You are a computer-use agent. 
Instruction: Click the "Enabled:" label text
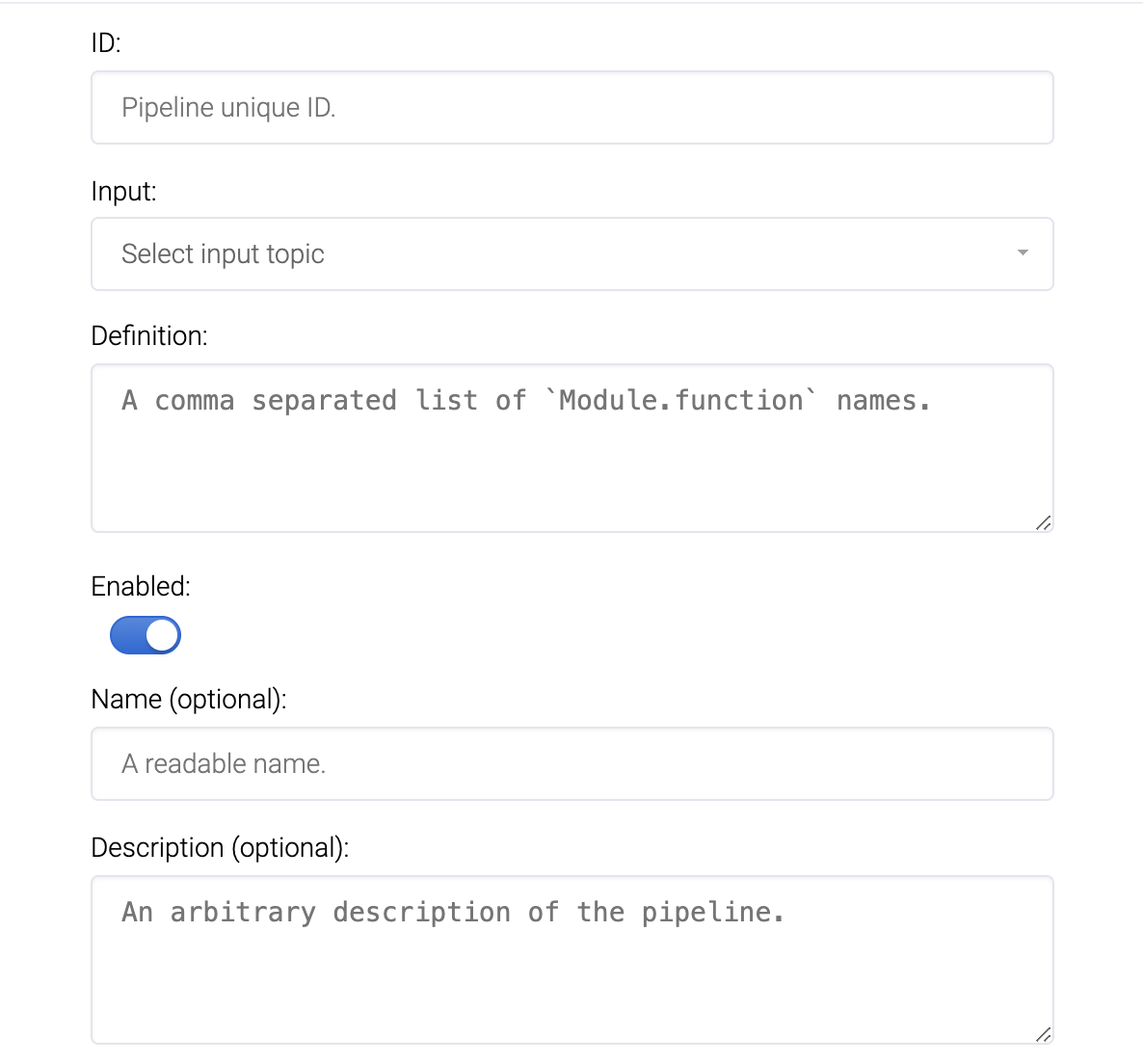[141, 587]
